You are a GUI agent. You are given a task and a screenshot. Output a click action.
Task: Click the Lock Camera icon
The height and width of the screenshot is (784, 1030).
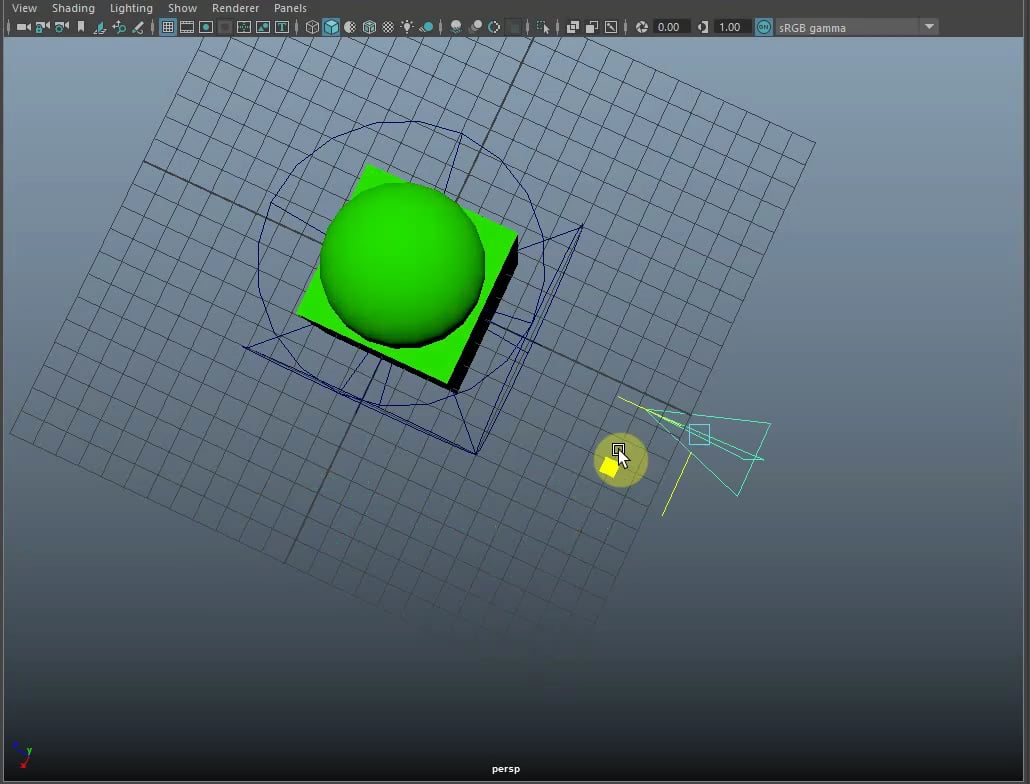pyautogui.click(x=43, y=27)
